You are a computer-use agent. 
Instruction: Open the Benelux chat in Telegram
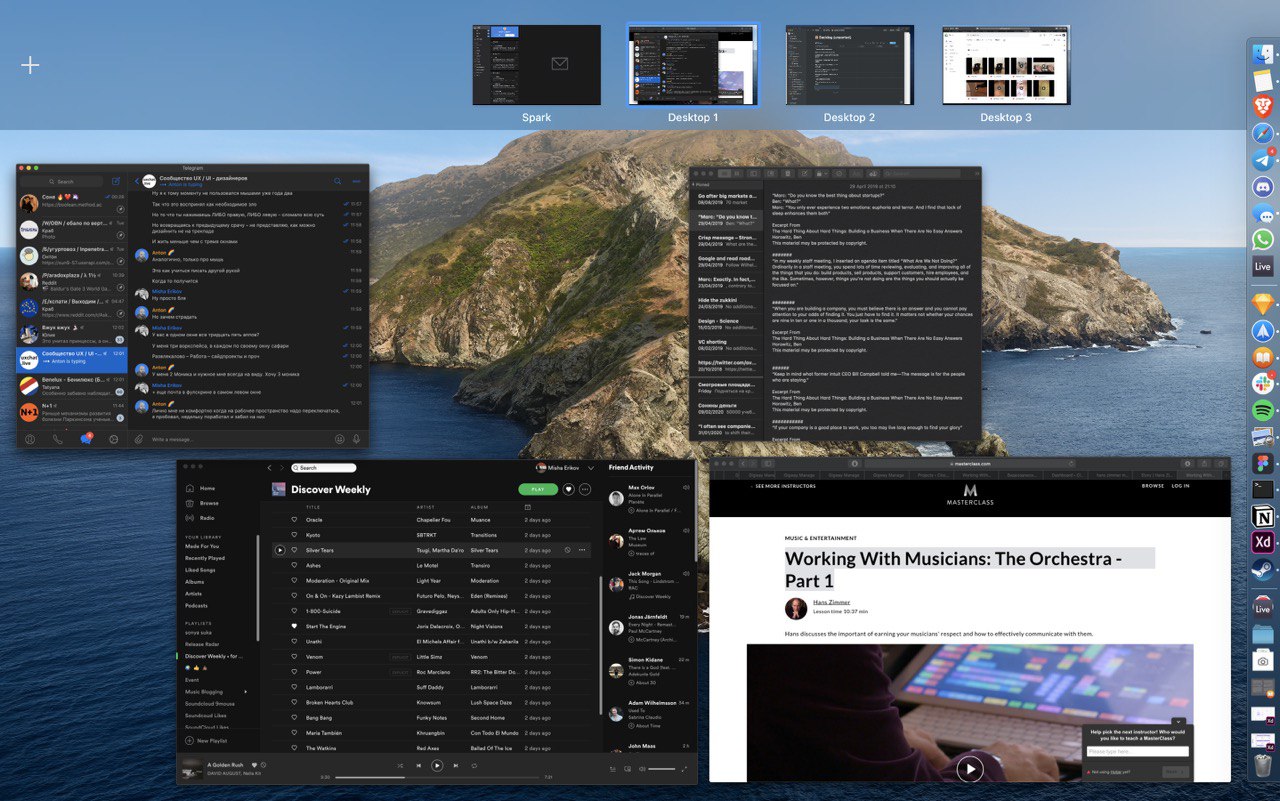pyautogui.click(x=72, y=385)
